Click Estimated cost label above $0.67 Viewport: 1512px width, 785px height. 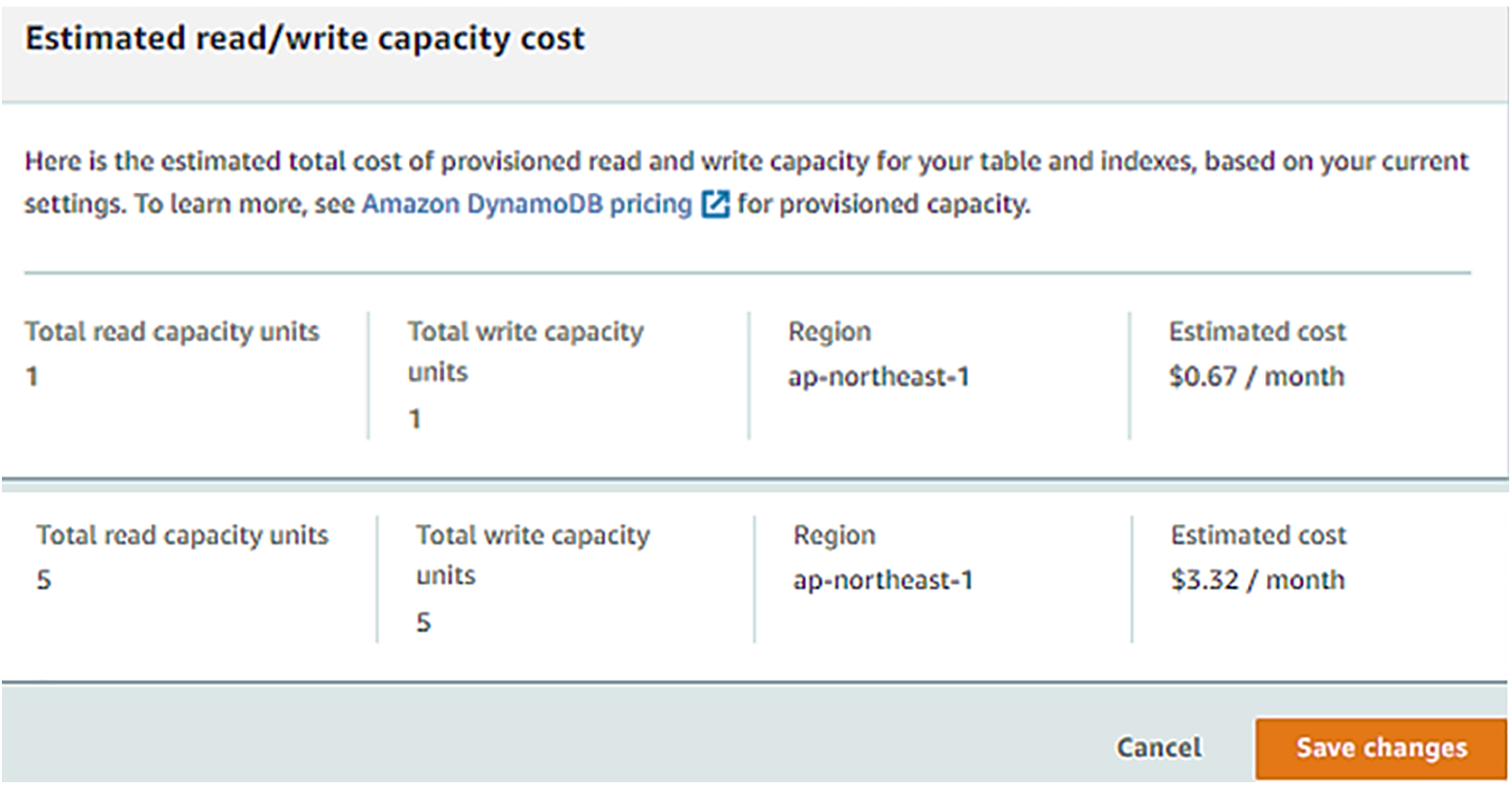click(x=1257, y=332)
